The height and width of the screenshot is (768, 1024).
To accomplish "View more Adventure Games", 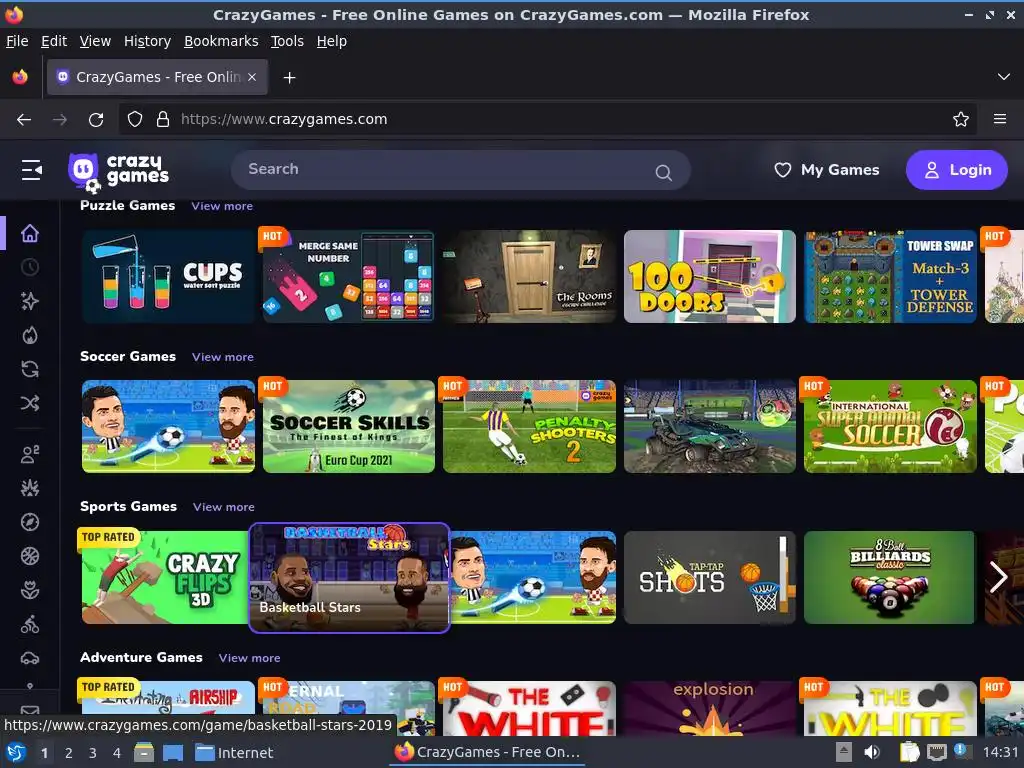I will (249, 658).
